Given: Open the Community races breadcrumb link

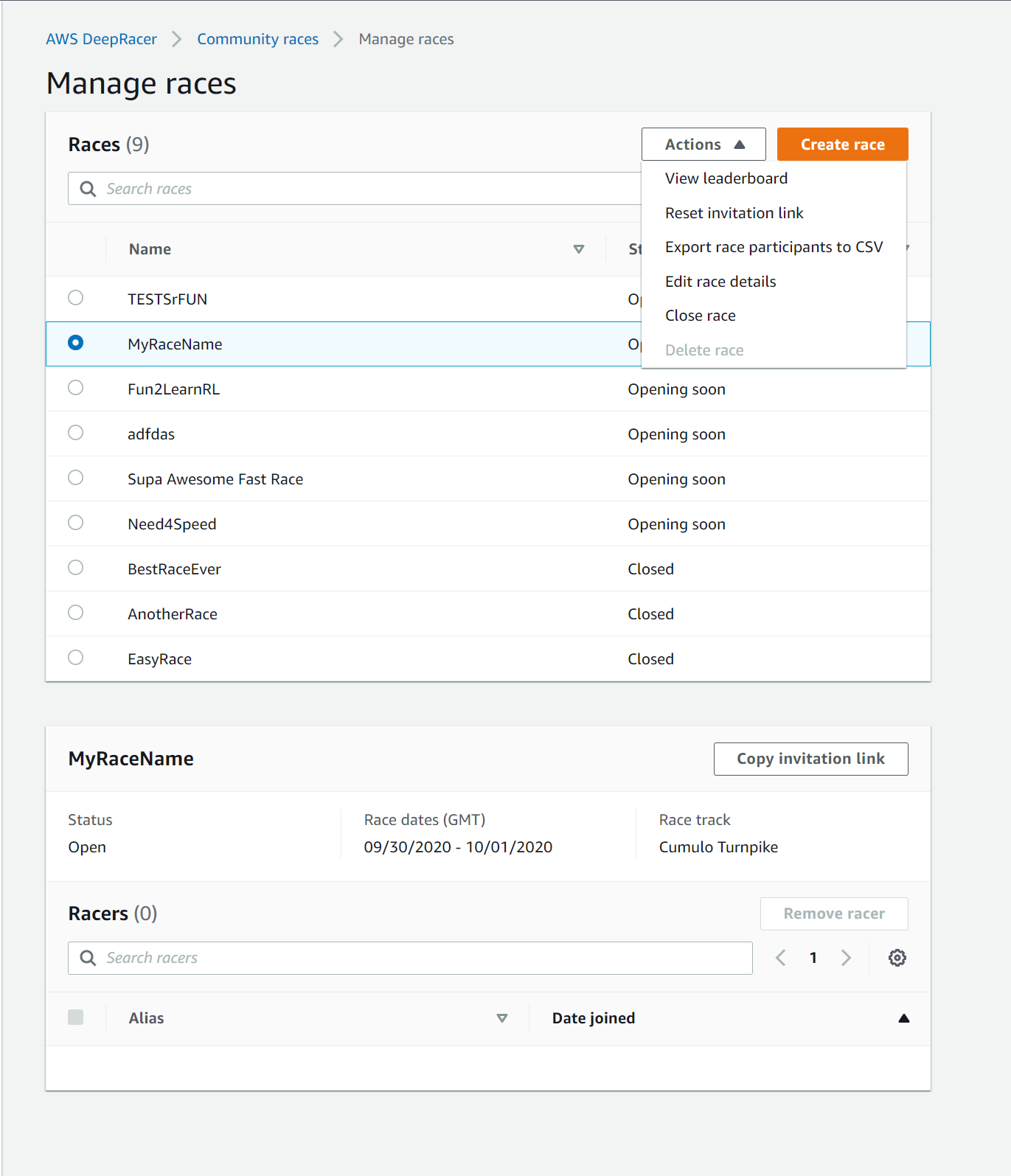Looking at the screenshot, I should tap(257, 39).
